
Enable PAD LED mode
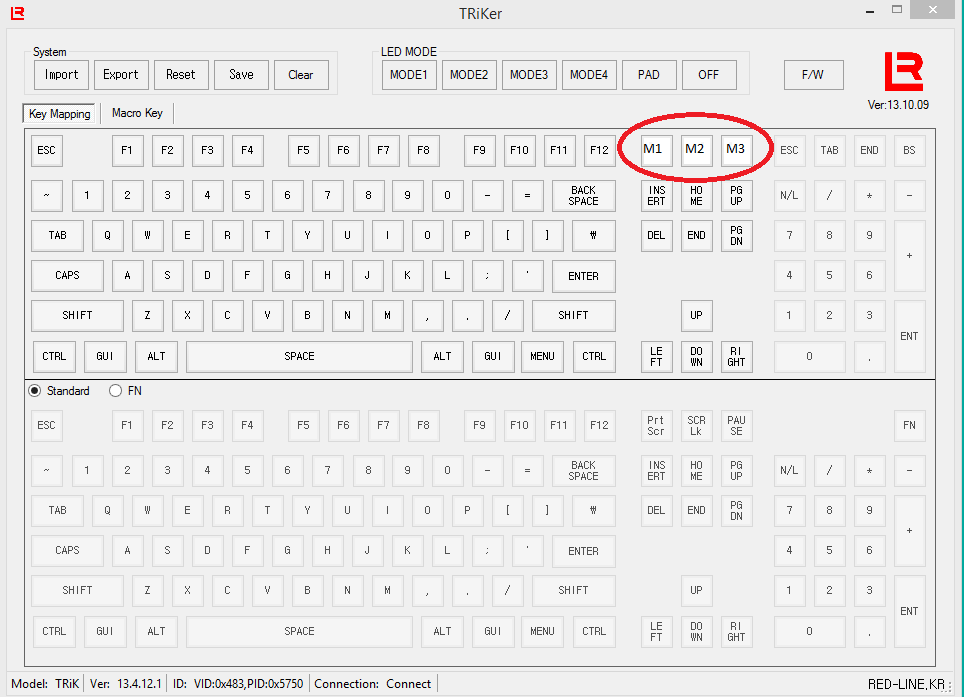point(649,74)
